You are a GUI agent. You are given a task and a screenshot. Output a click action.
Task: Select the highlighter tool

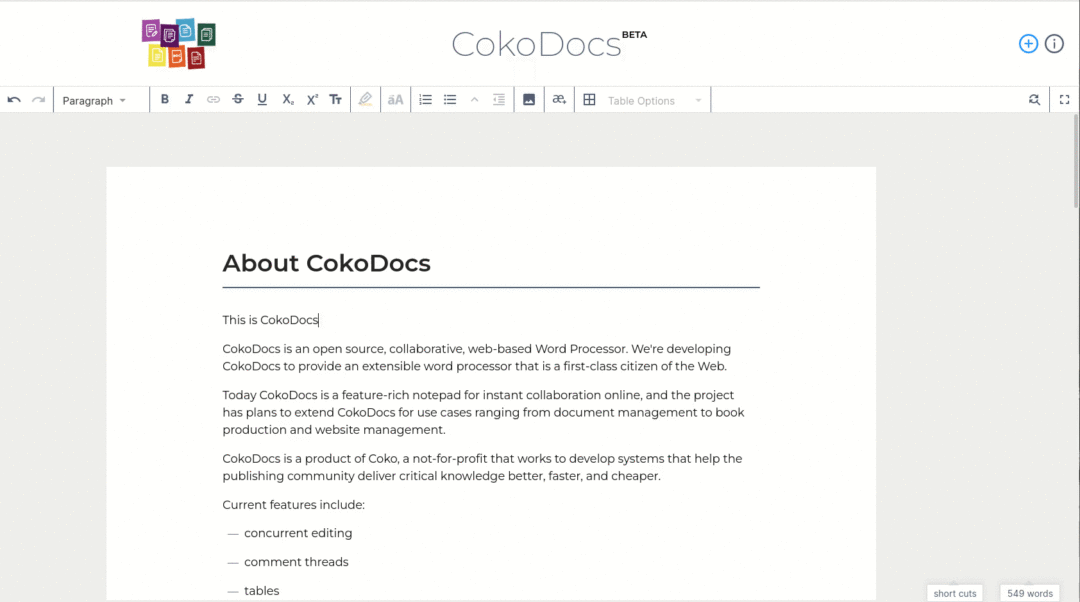coord(365,99)
